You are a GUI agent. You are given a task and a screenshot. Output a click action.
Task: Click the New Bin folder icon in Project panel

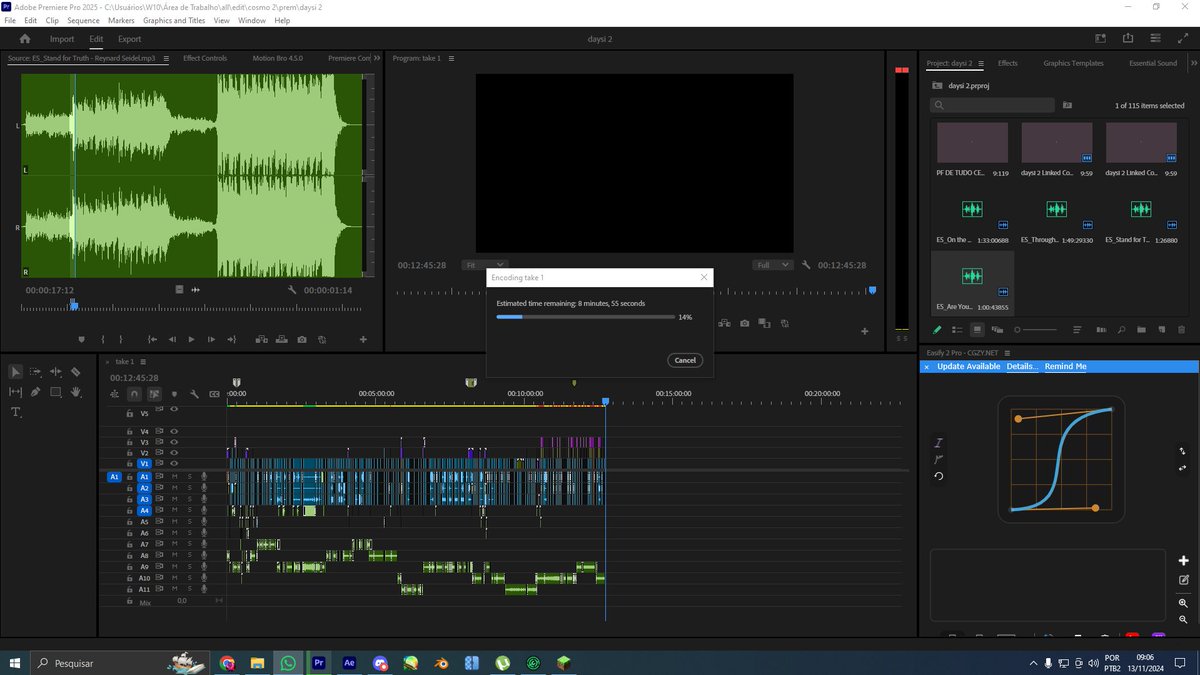[1141, 329]
